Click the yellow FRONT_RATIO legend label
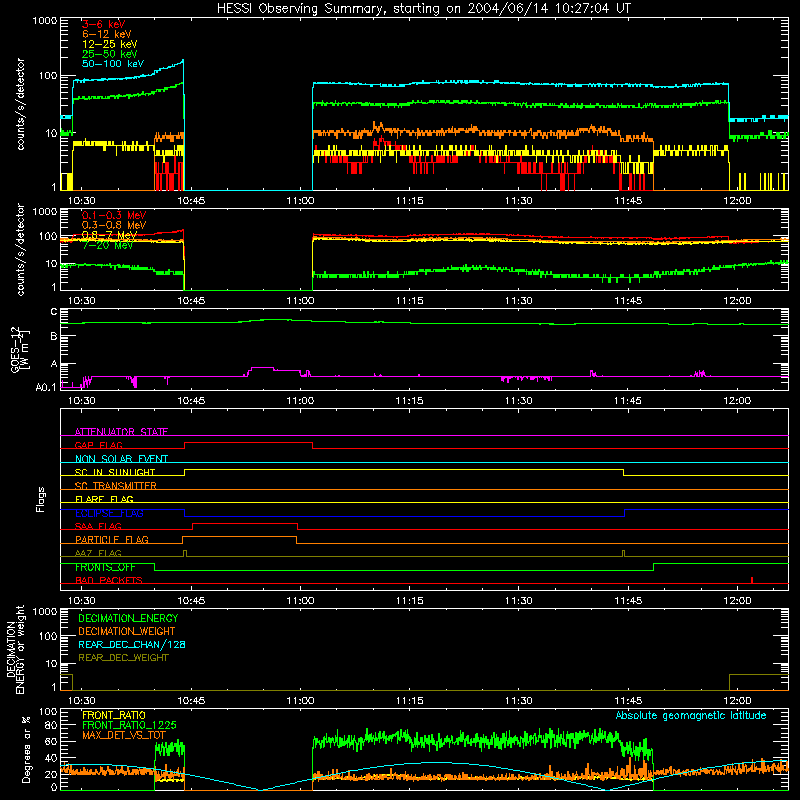This screenshot has width=800, height=800. (114, 715)
